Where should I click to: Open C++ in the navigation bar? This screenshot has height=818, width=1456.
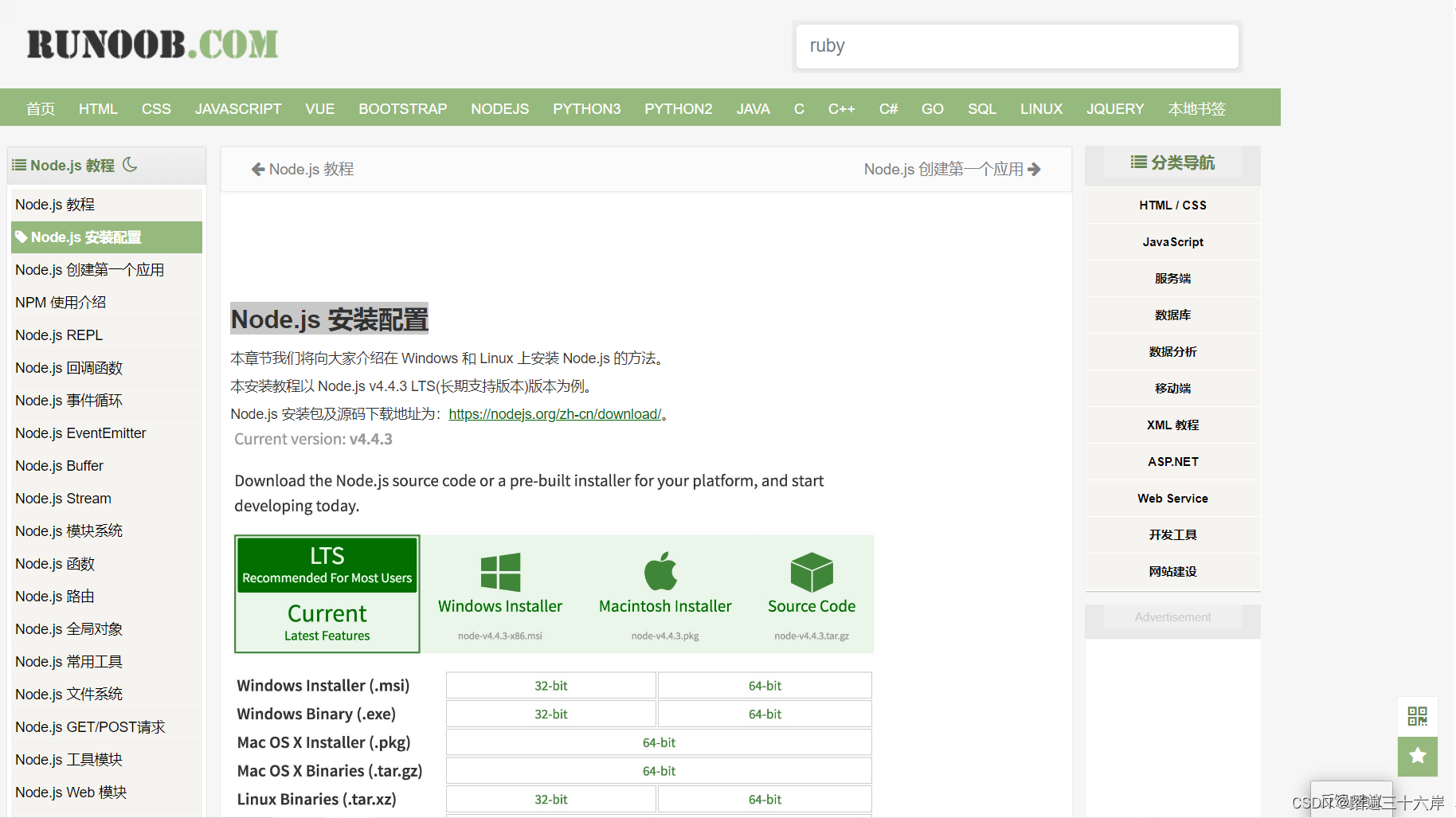click(841, 108)
